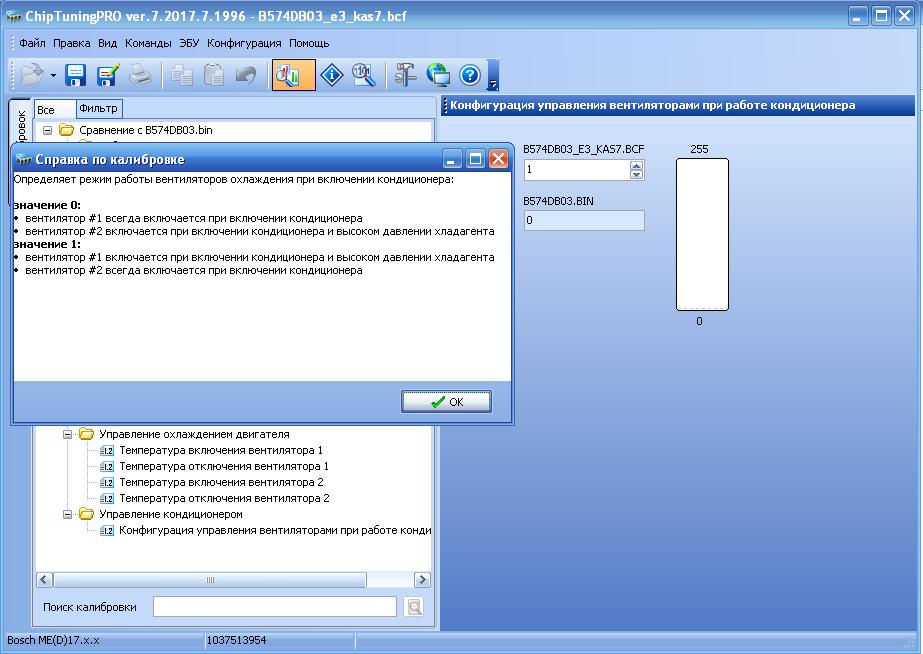
Task: Switch to the Все tab
Action: tap(54, 109)
